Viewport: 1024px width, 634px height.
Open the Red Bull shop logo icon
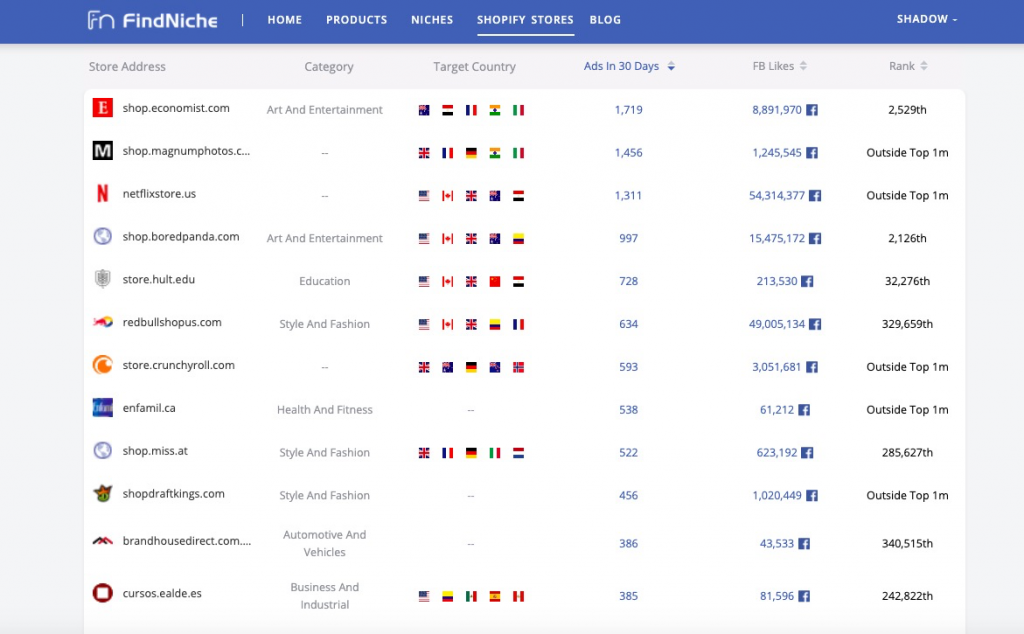click(x=103, y=322)
